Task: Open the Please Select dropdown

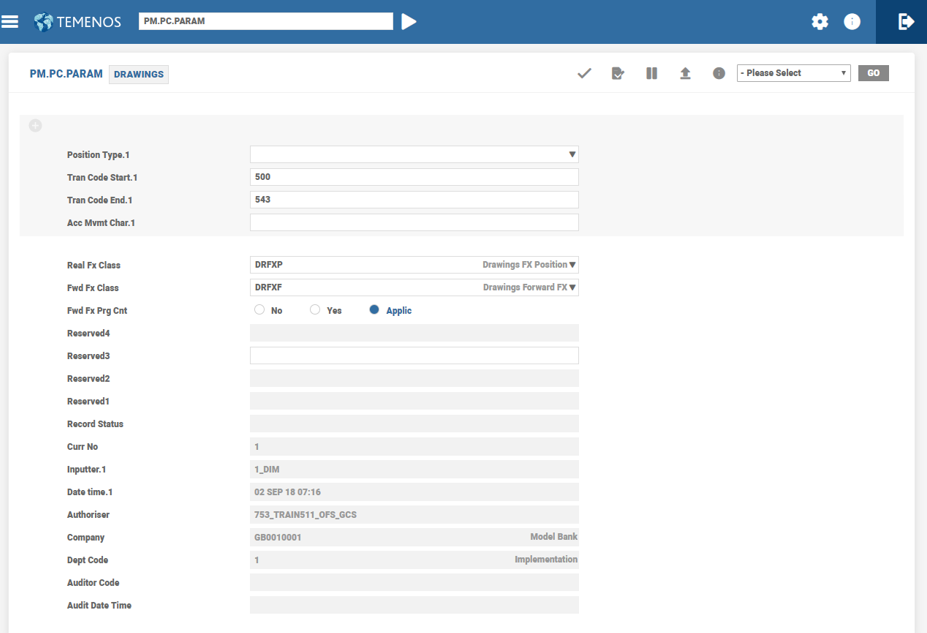Action: 793,73
